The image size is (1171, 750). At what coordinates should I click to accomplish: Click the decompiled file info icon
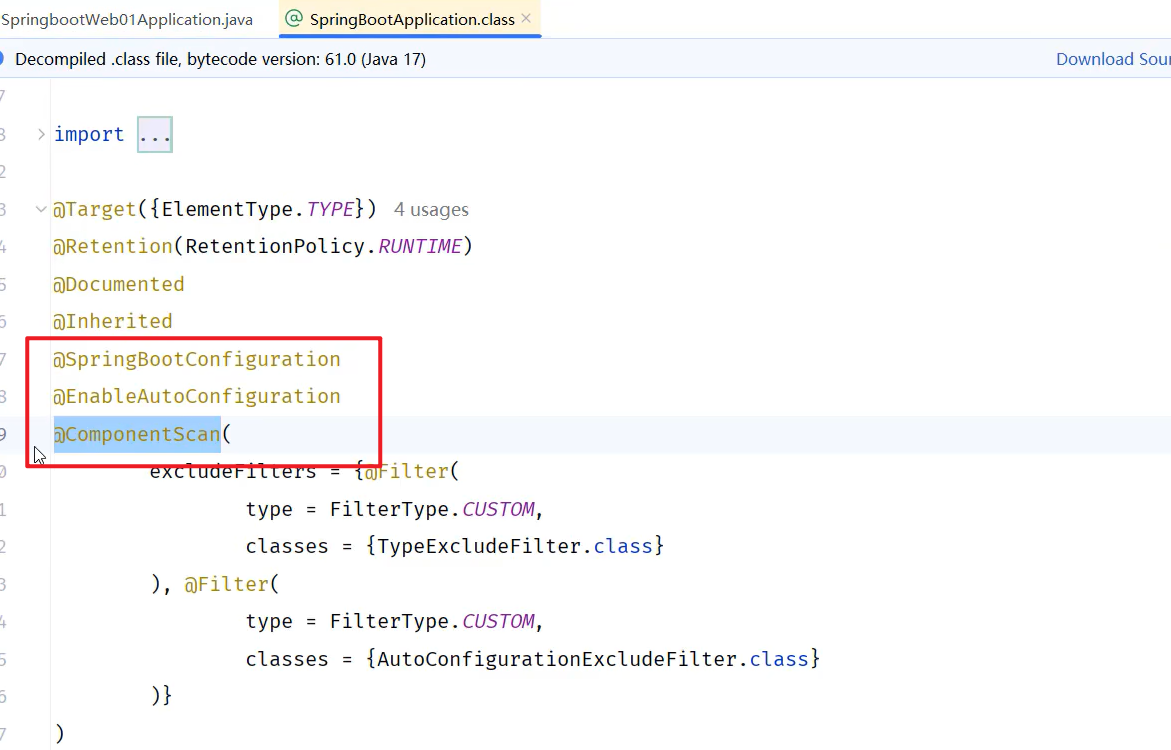tap(1, 59)
